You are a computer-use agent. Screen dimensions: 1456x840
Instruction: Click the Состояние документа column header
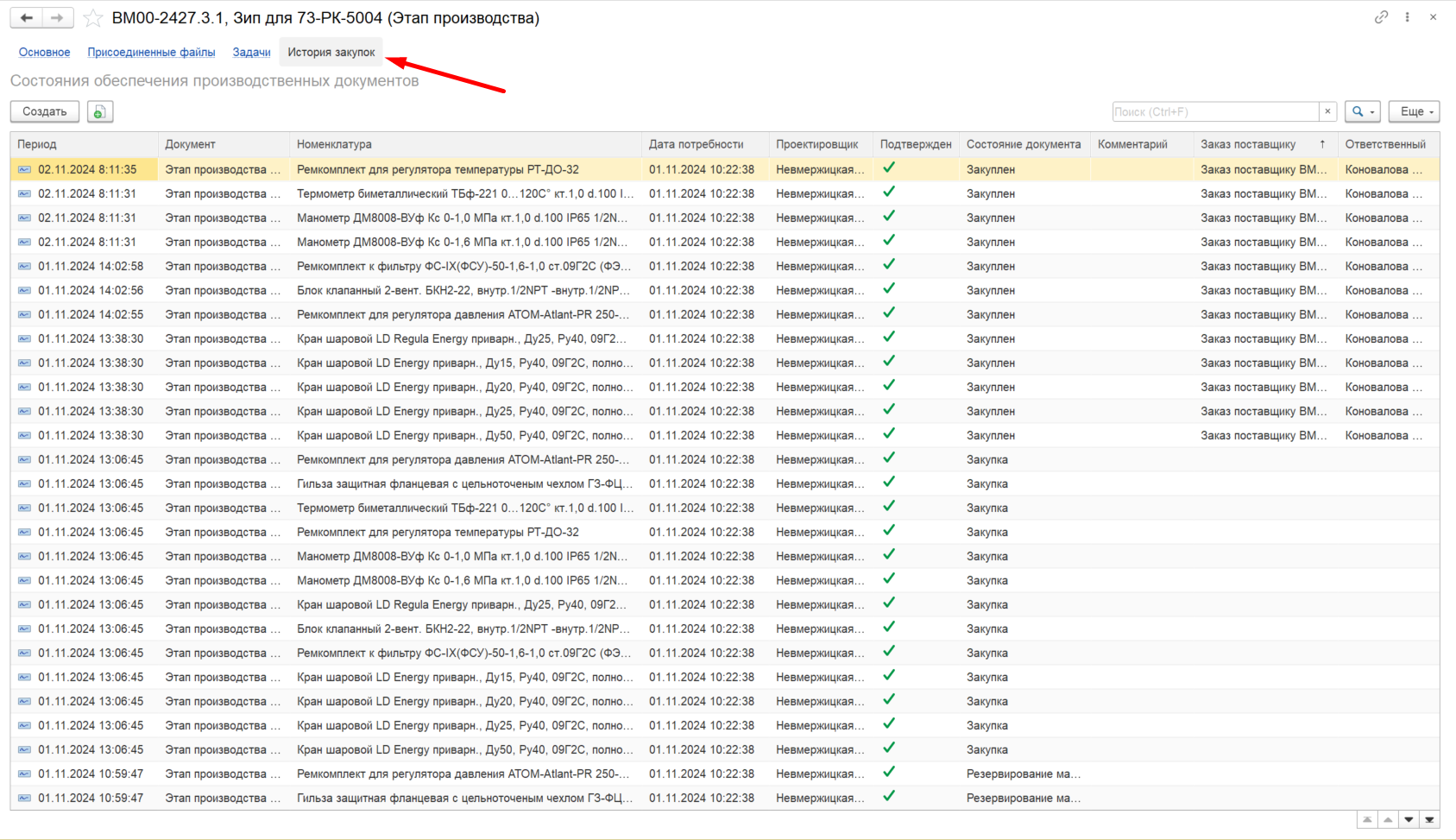click(1024, 144)
